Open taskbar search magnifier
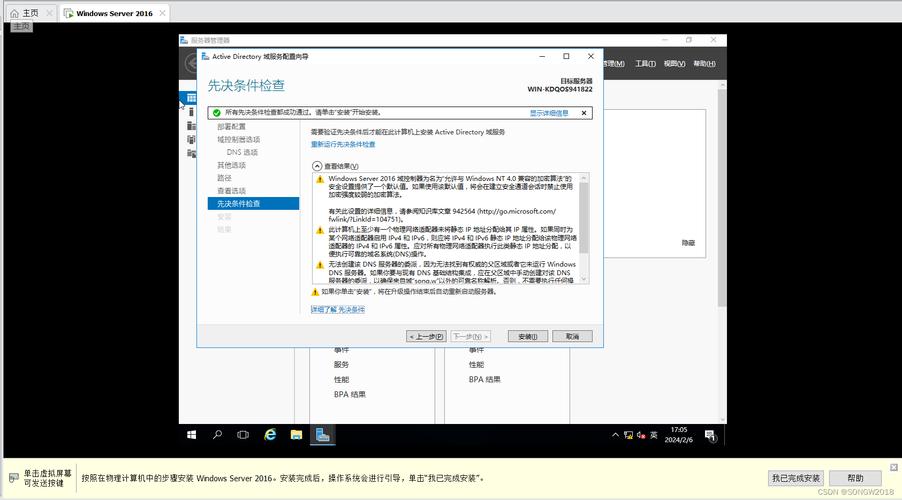902x500 pixels. [217, 435]
